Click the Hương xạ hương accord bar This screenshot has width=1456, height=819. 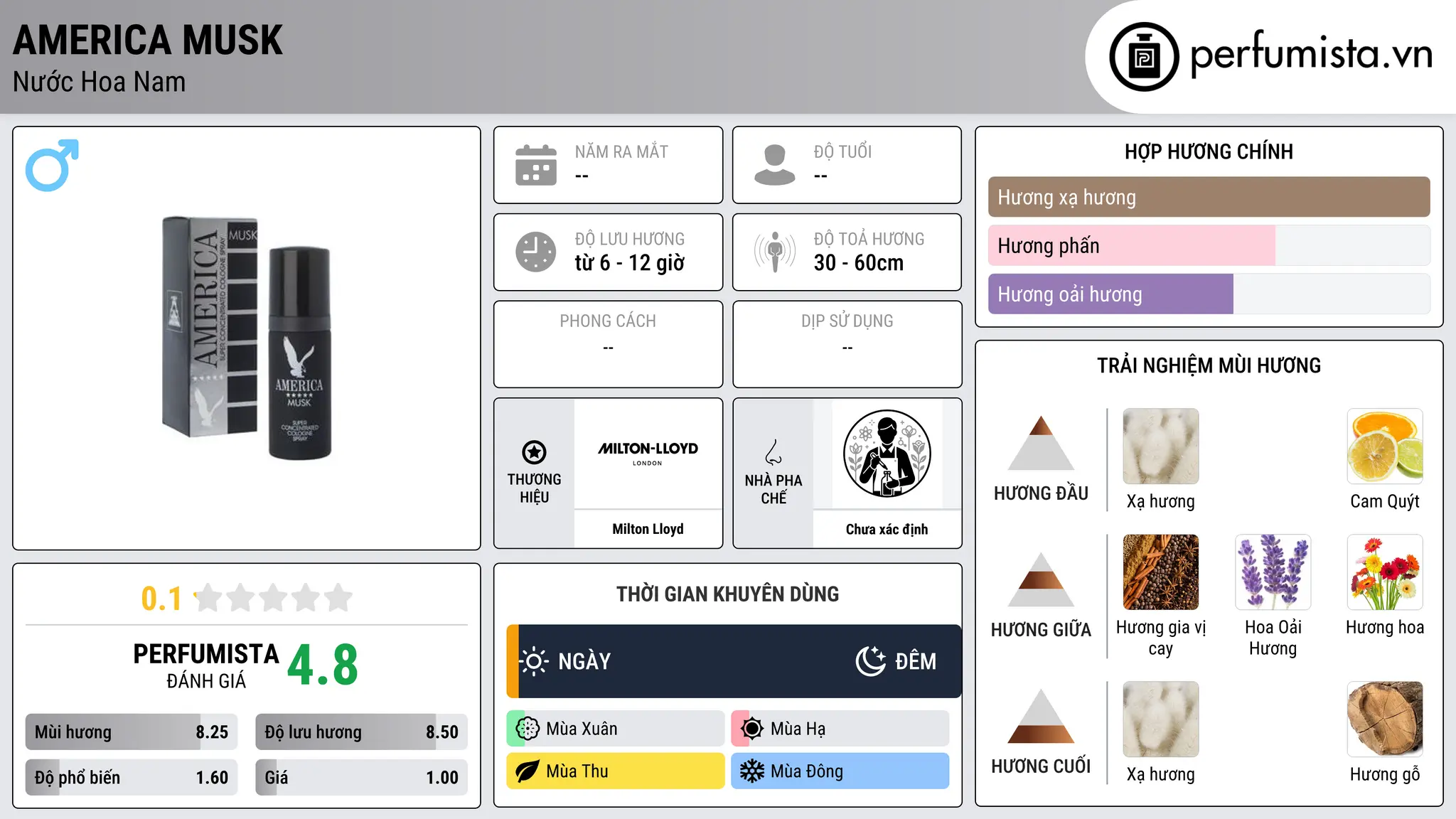(1209, 197)
